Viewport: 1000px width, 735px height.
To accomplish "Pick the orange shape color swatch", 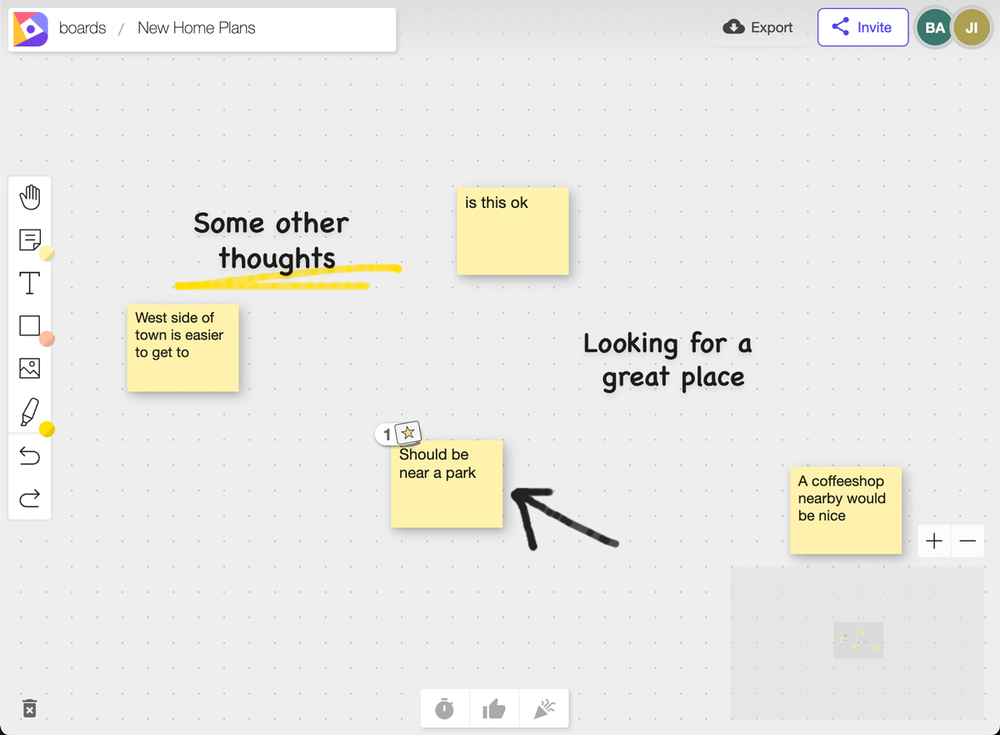I will (47, 339).
